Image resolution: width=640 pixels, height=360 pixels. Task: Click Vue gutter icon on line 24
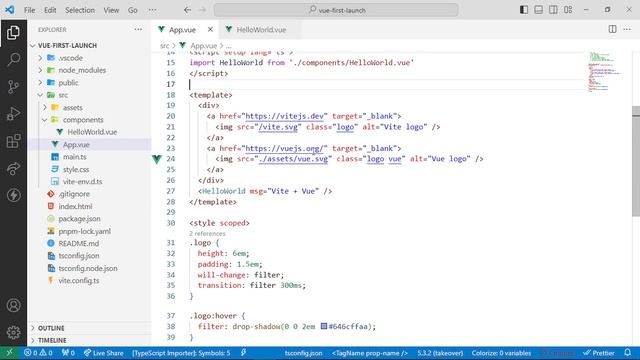point(157,159)
